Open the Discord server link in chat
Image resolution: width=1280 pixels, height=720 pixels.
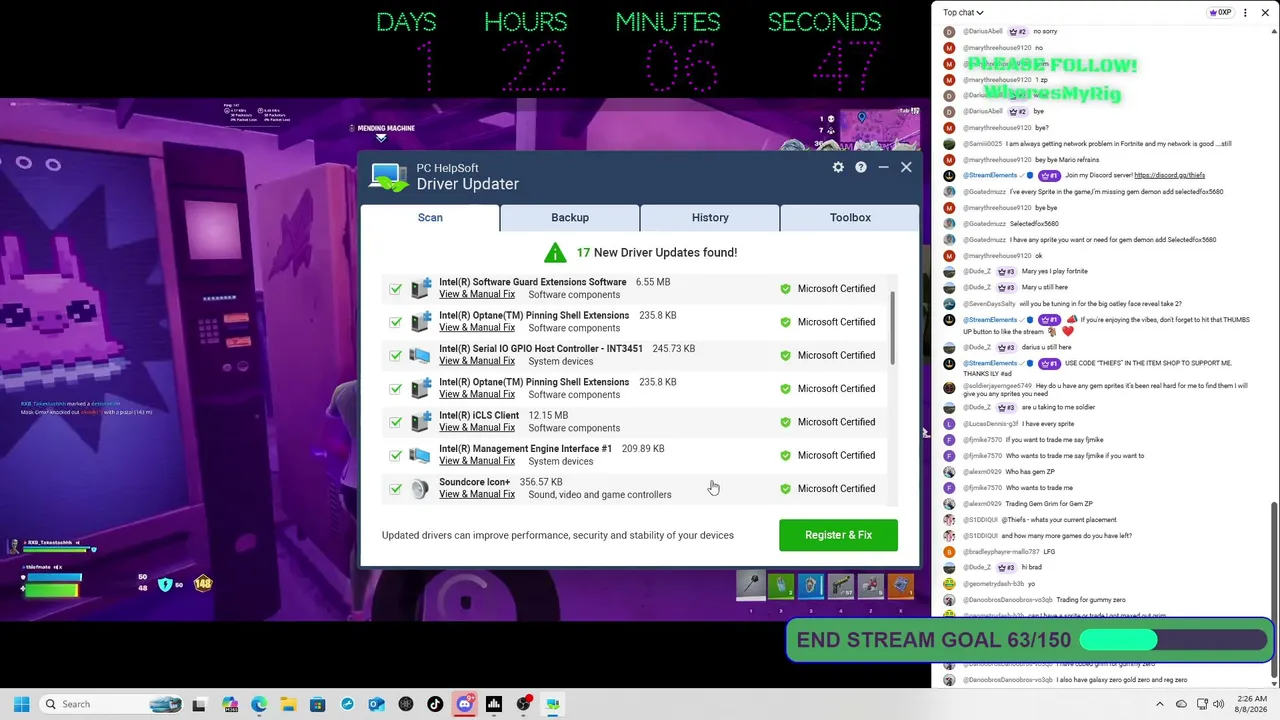1169,175
